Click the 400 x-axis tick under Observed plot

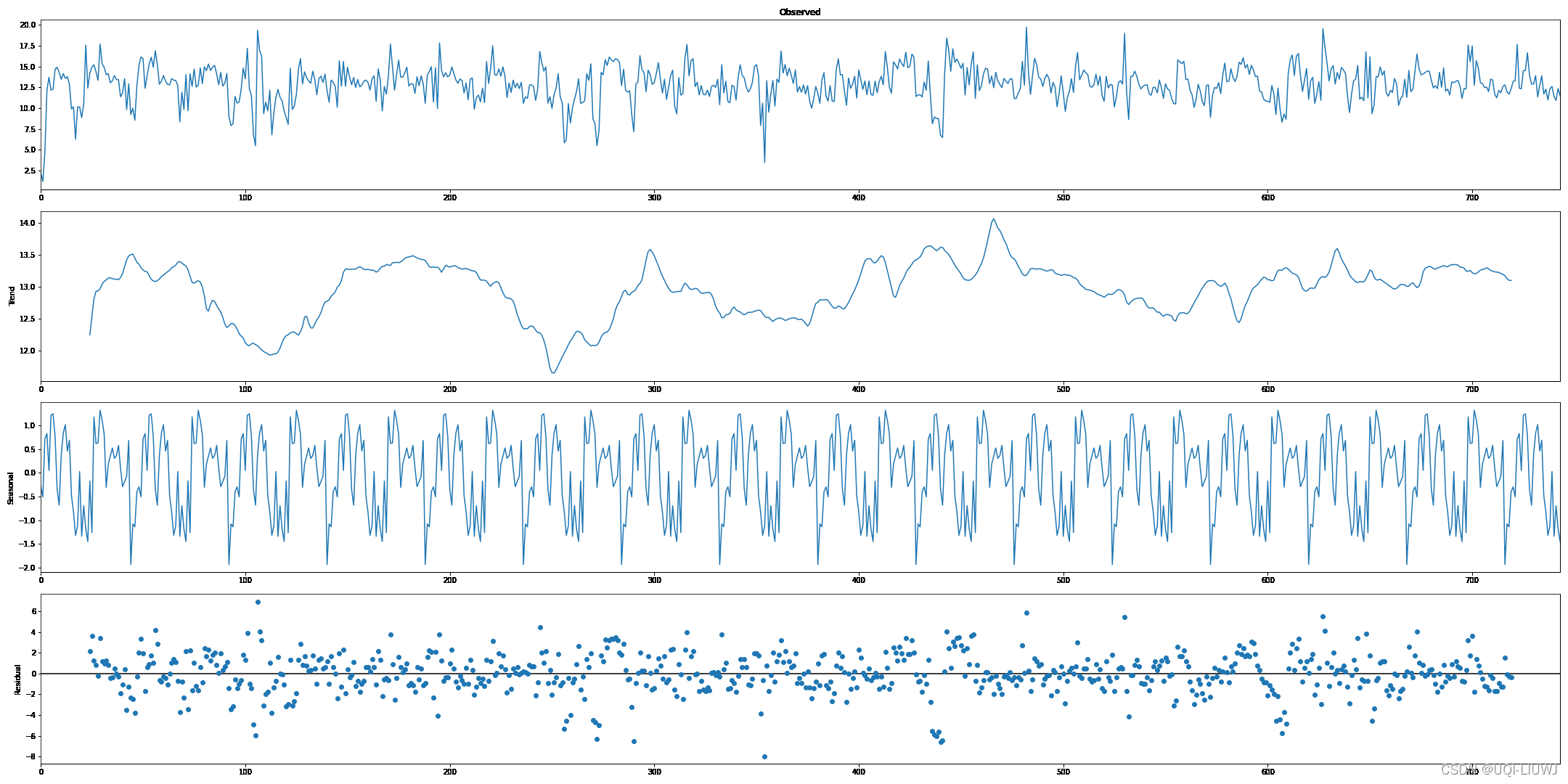pos(859,197)
